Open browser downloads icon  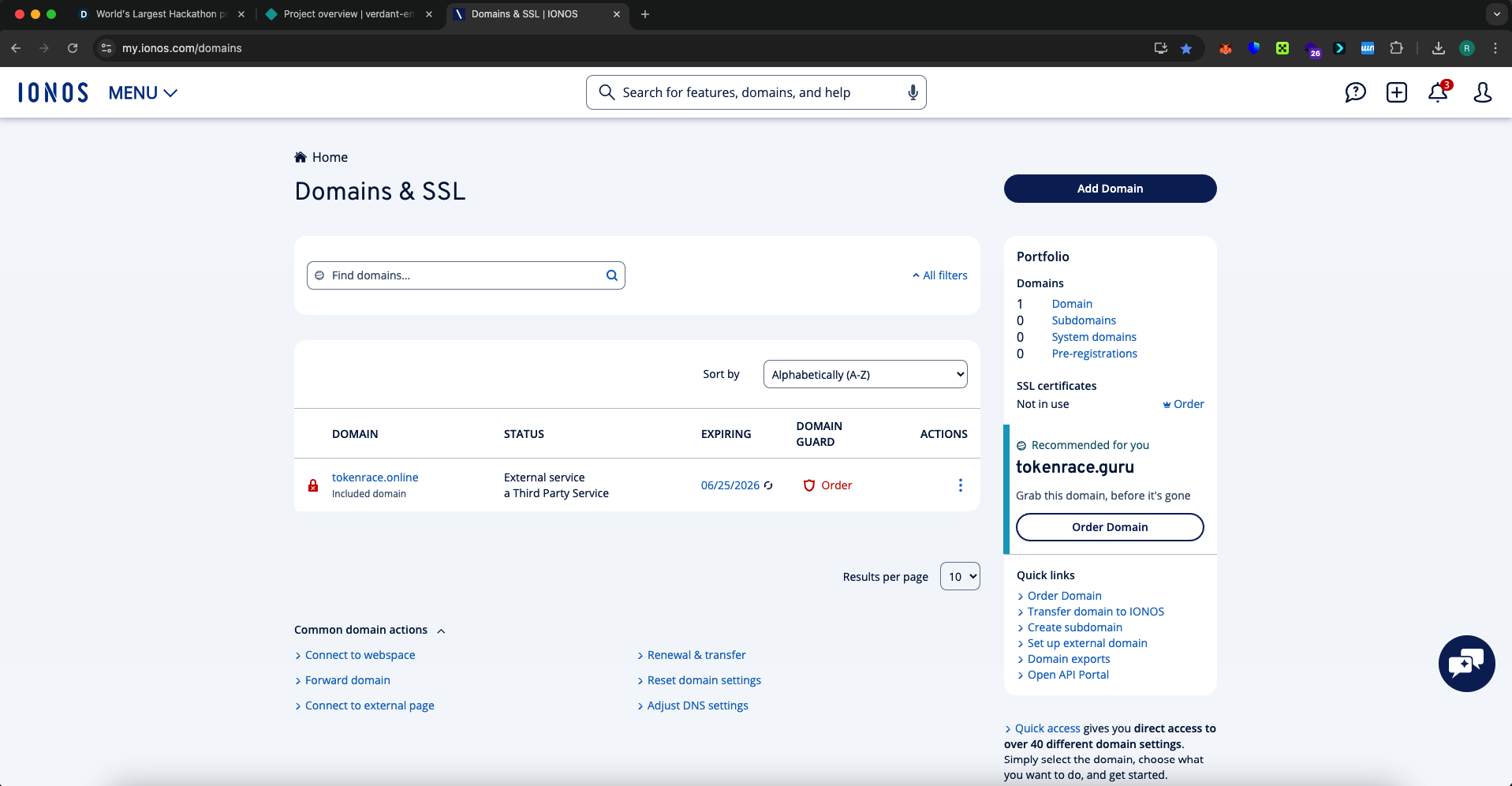tap(1439, 48)
